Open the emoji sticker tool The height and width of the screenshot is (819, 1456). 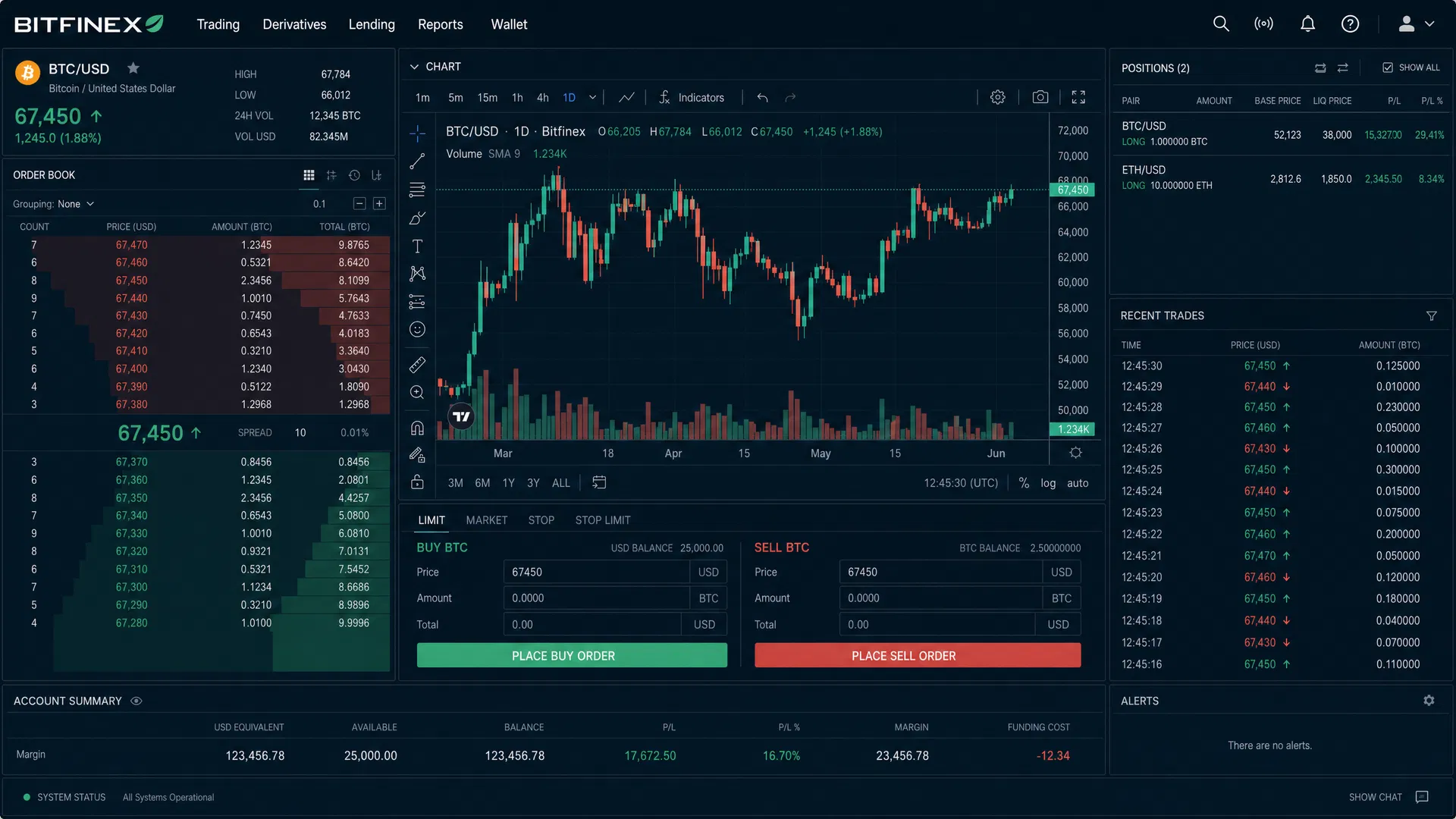417,329
